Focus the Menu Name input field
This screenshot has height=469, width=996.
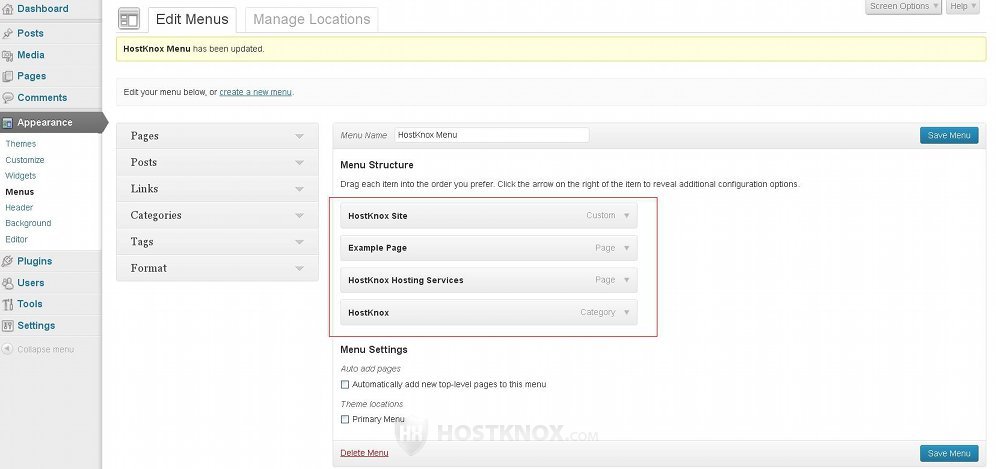[x=492, y=135]
